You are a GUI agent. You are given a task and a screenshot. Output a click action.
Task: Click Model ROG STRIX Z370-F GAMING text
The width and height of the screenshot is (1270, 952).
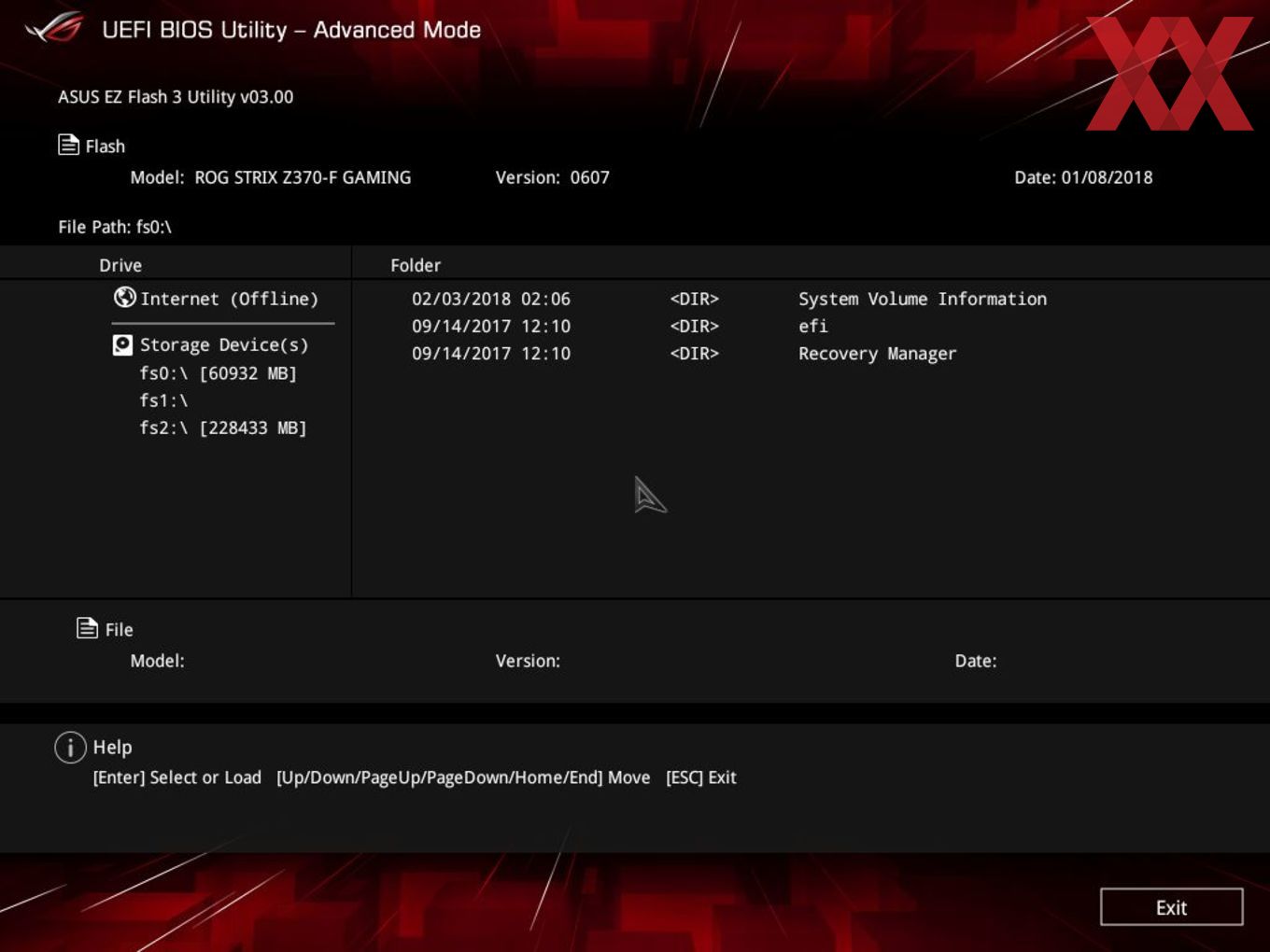(271, 177)
